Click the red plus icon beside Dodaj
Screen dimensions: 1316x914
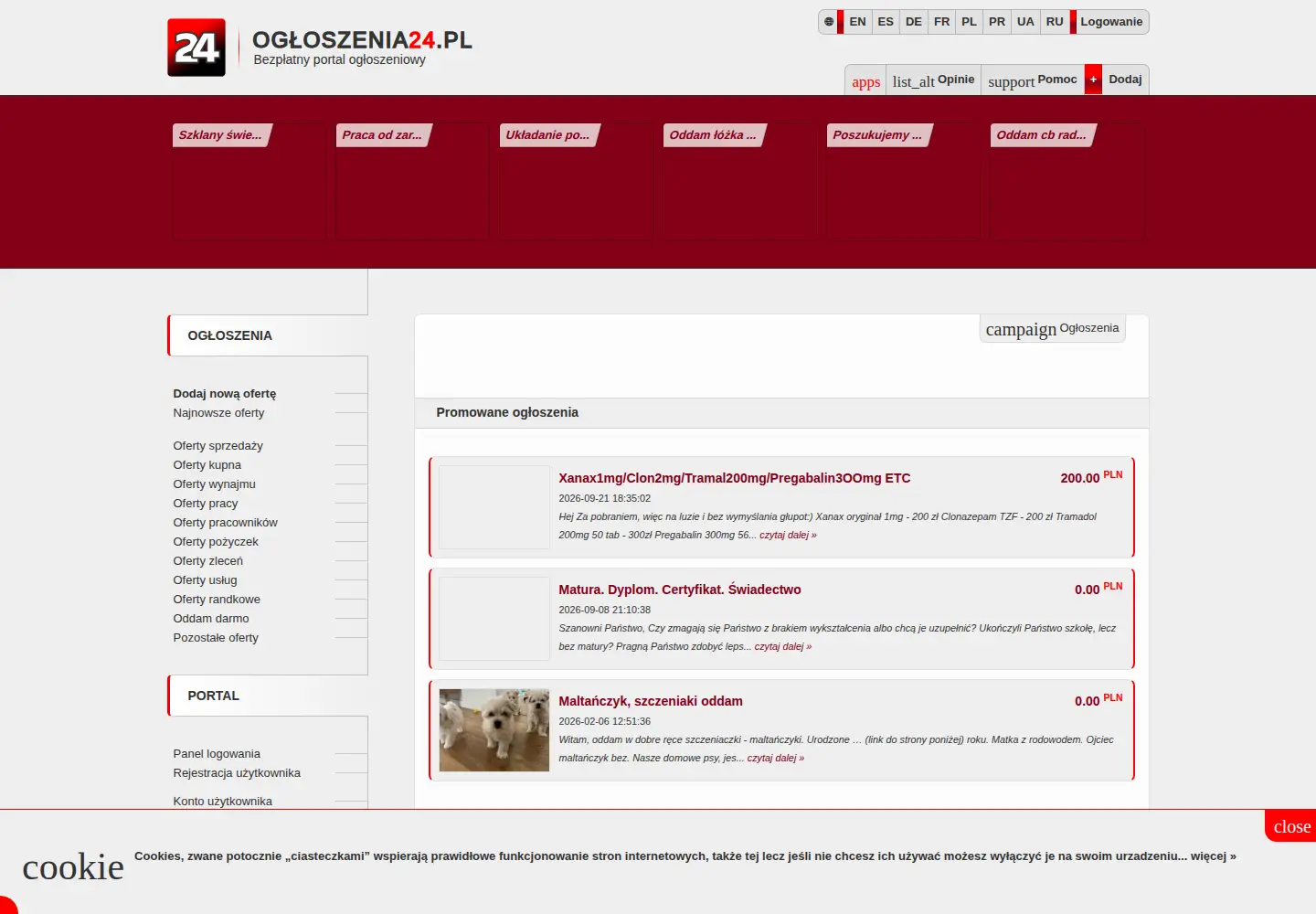point(1093,80)
